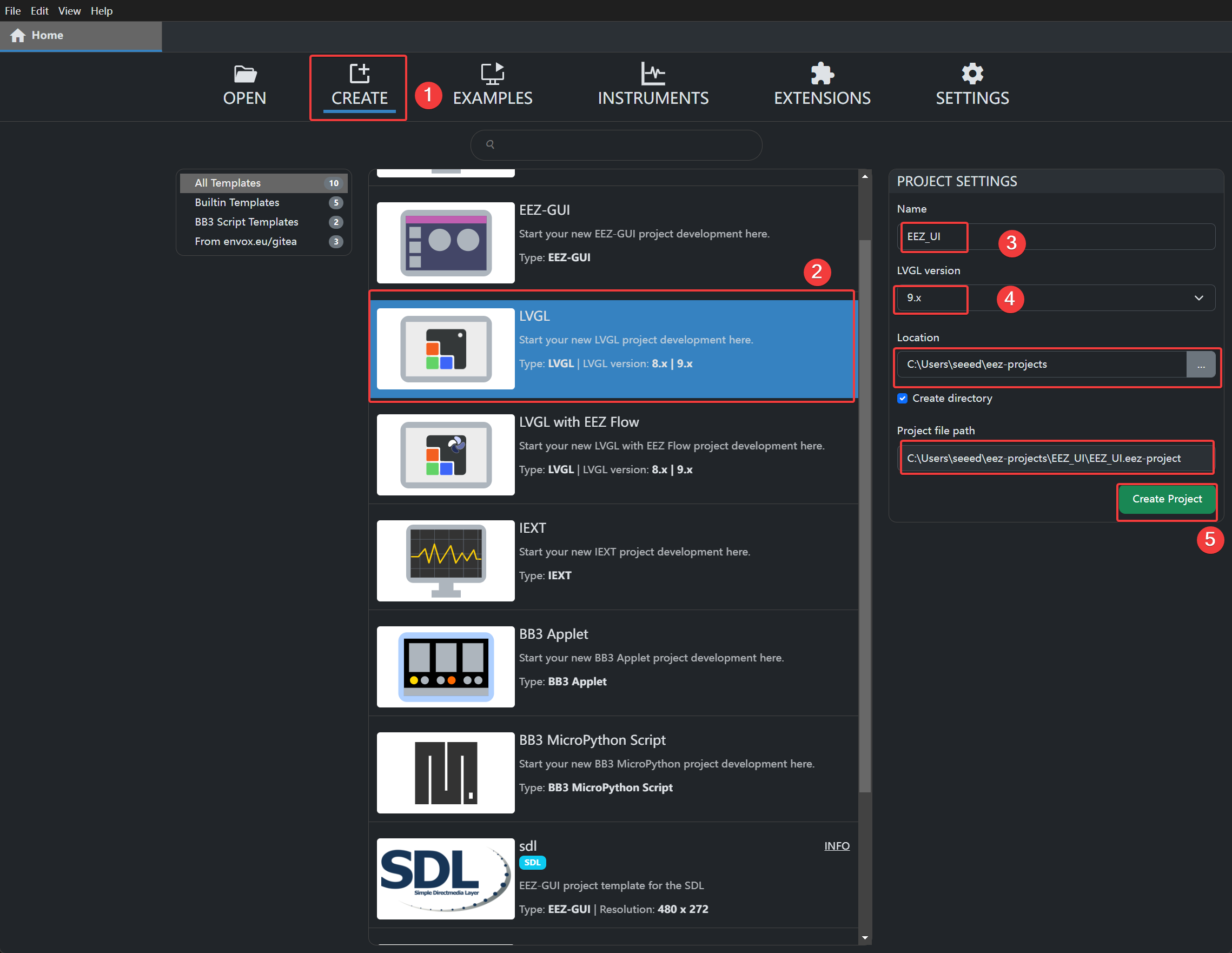
Task: Open the SETTINGS gear icon
Action: [972, 74]
